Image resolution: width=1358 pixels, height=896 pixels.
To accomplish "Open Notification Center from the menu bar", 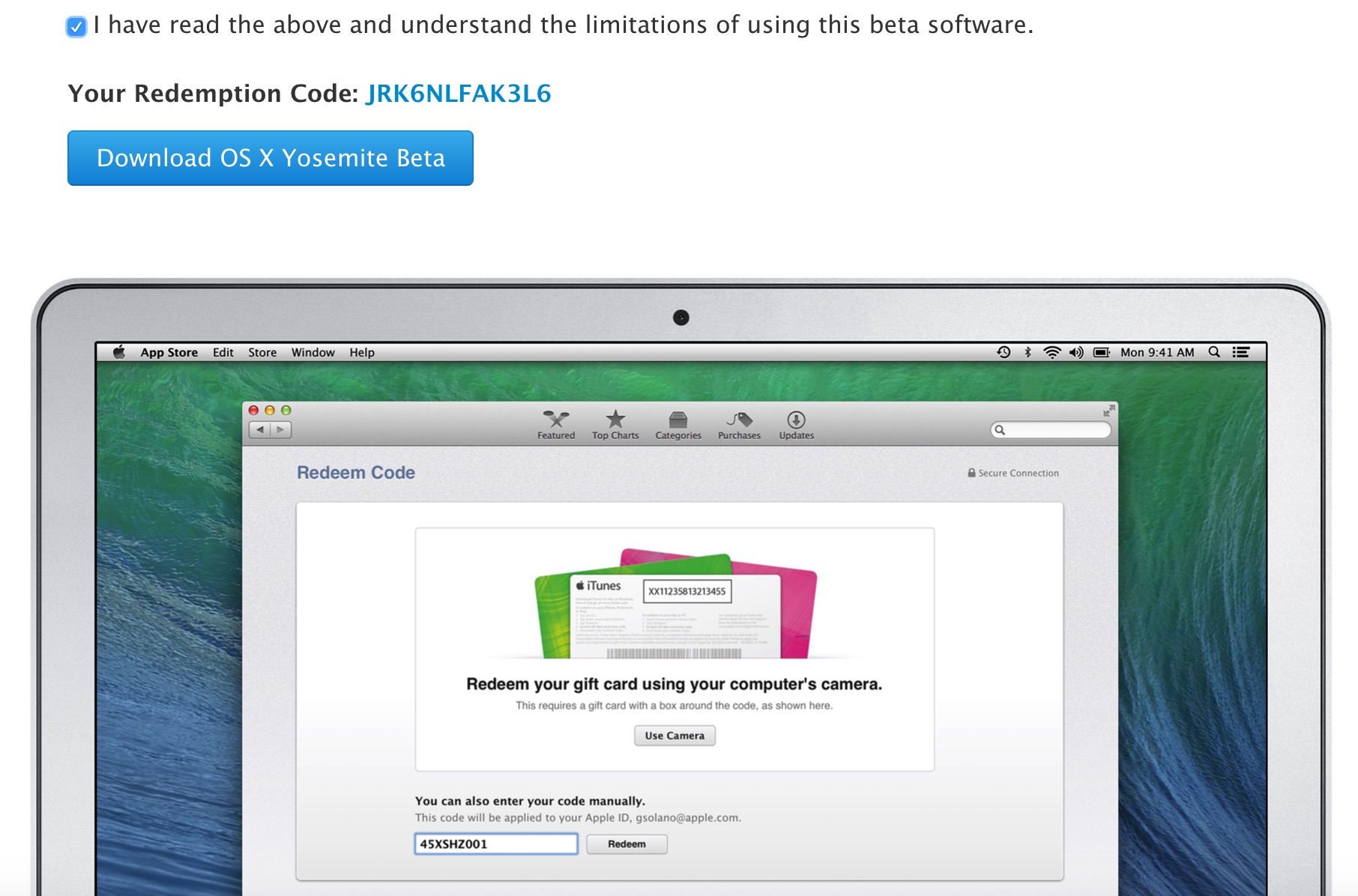I will click(1241, 352).
